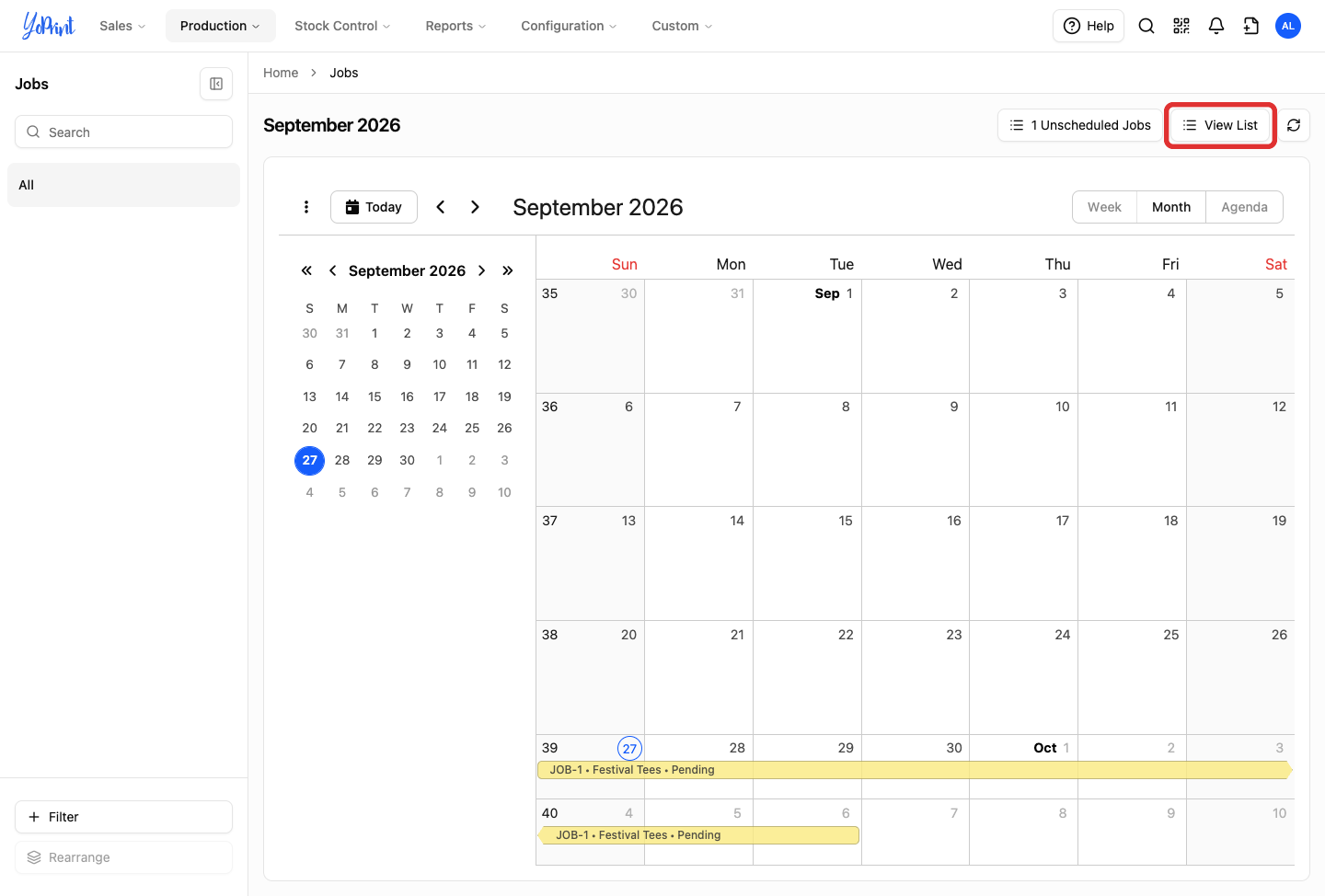Screen dimensions: 1325x896
Task: Open the notifications bell
Action: point(1216,26)
